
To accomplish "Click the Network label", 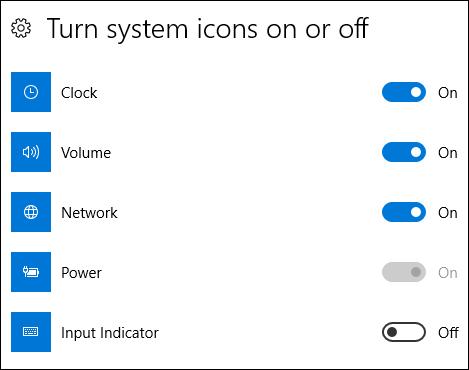I will coord(89,213).
